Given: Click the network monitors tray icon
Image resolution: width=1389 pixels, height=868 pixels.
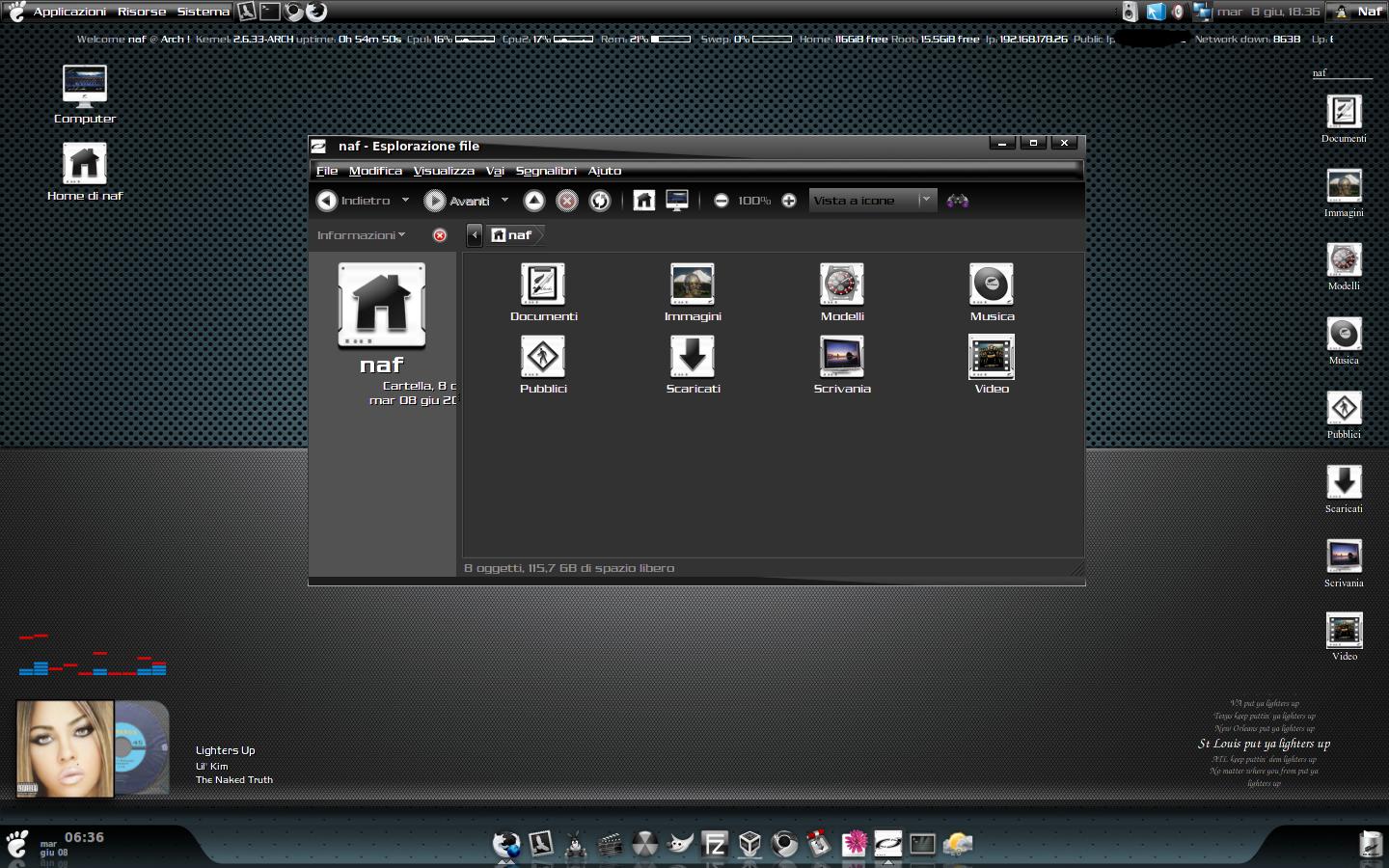Looking at the screenshot, I should (x=1202, y=12).
